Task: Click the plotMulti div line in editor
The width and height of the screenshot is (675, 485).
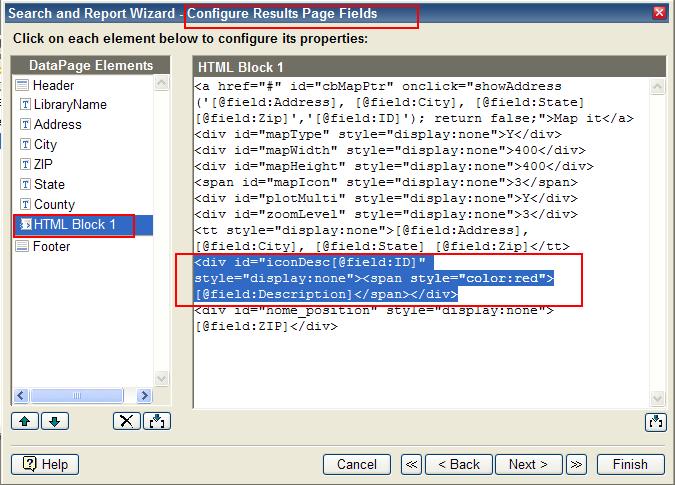Action: [x=386, y=198]
